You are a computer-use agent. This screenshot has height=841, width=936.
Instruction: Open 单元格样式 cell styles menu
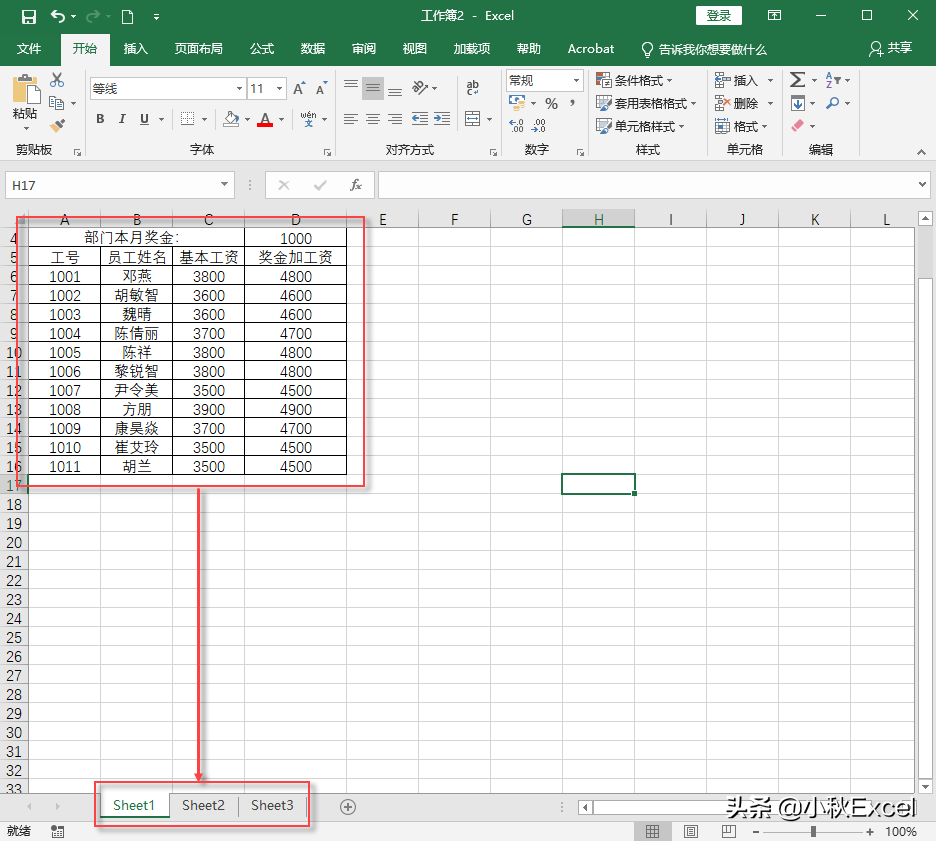[x=641, y=126]
